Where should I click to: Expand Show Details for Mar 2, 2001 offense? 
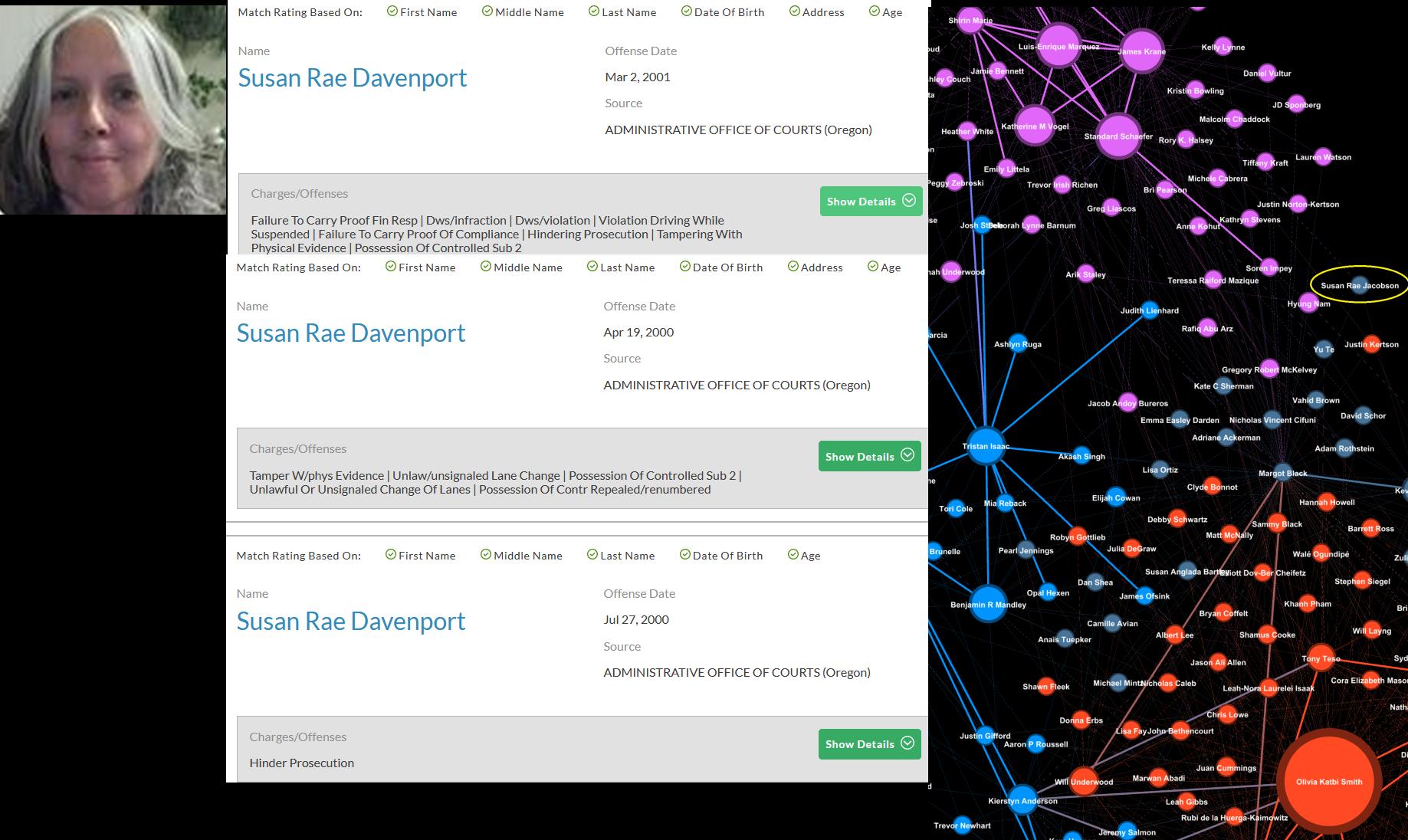pos(871,202)
